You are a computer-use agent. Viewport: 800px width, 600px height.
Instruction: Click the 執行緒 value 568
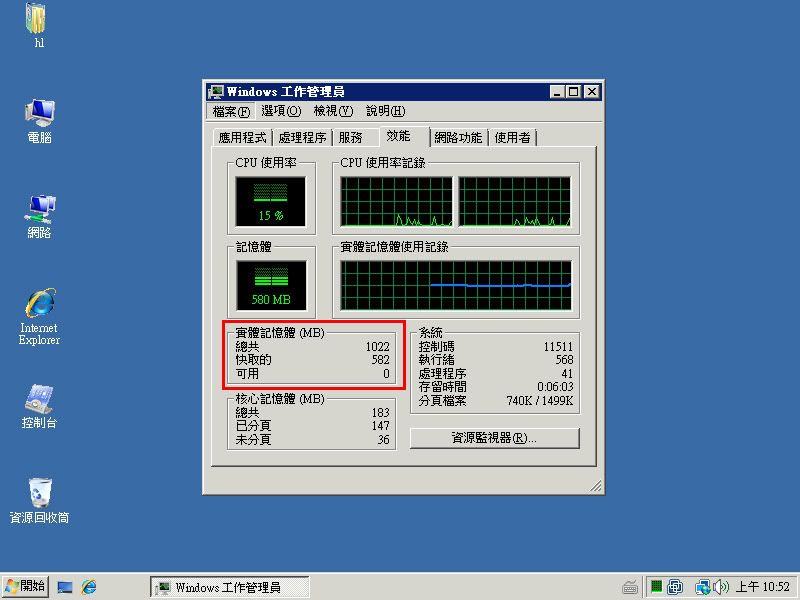pos(564,360)
